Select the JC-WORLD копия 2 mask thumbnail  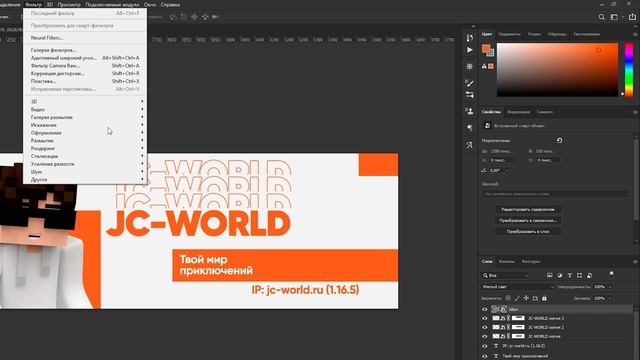coord(518,327)
